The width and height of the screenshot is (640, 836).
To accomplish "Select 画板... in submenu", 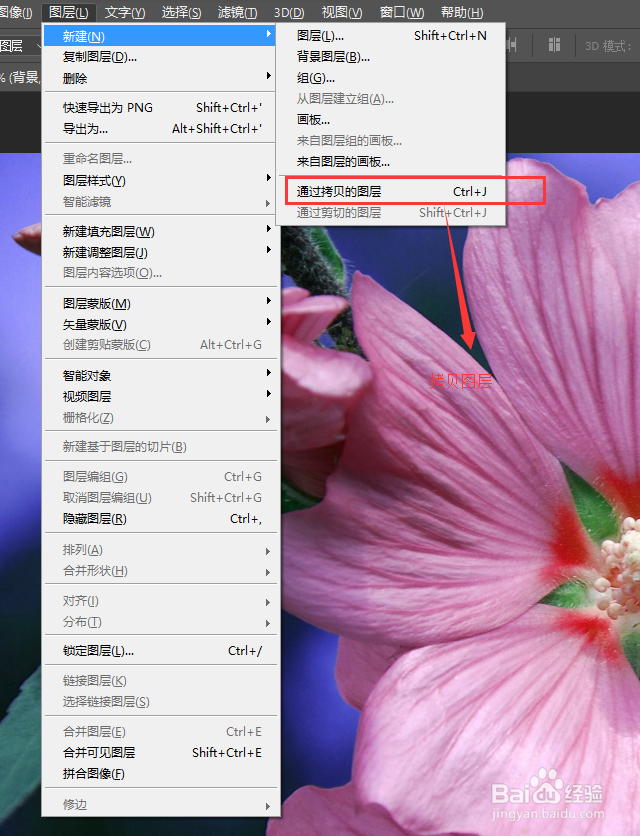I will (x=390, y=119).
